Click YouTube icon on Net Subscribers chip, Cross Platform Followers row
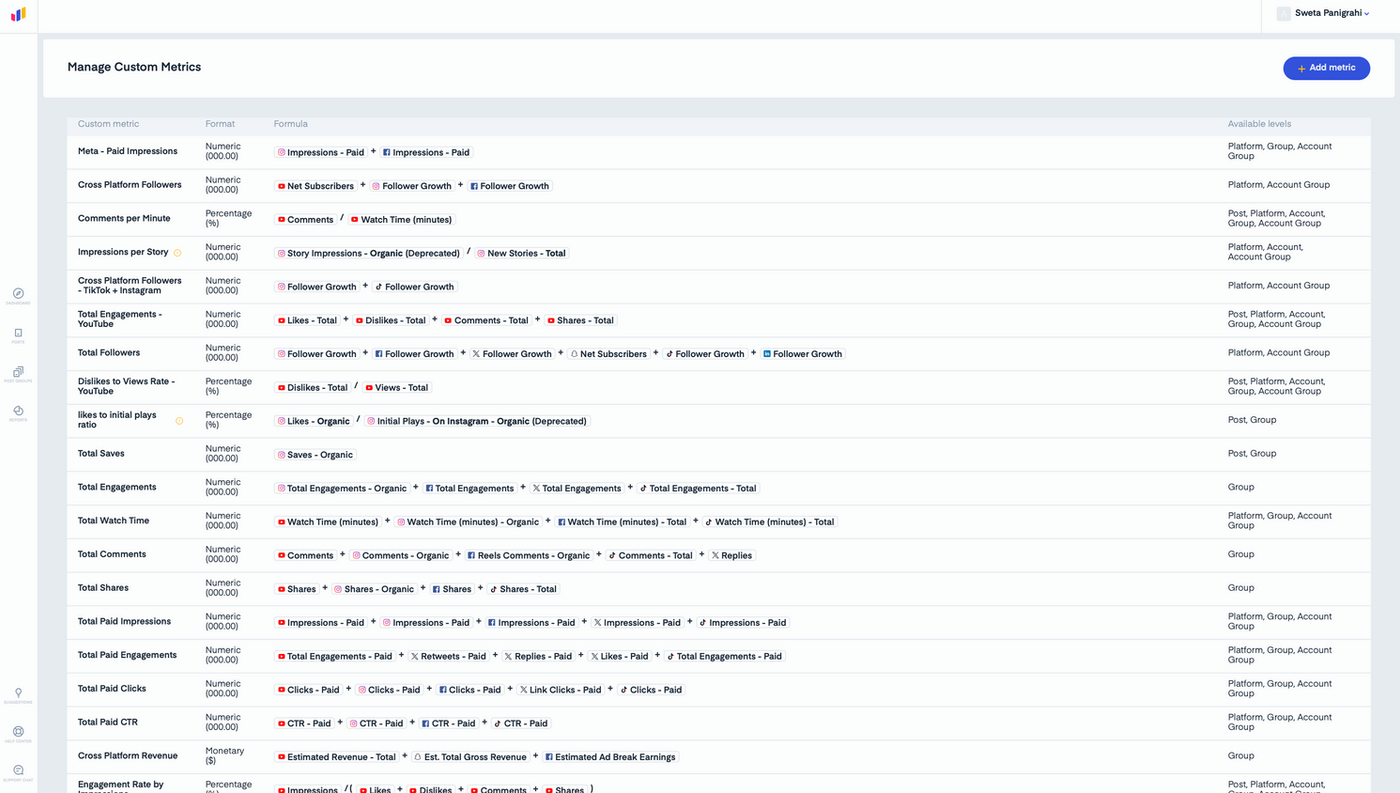1400x793 pixels. coord(281,186)
